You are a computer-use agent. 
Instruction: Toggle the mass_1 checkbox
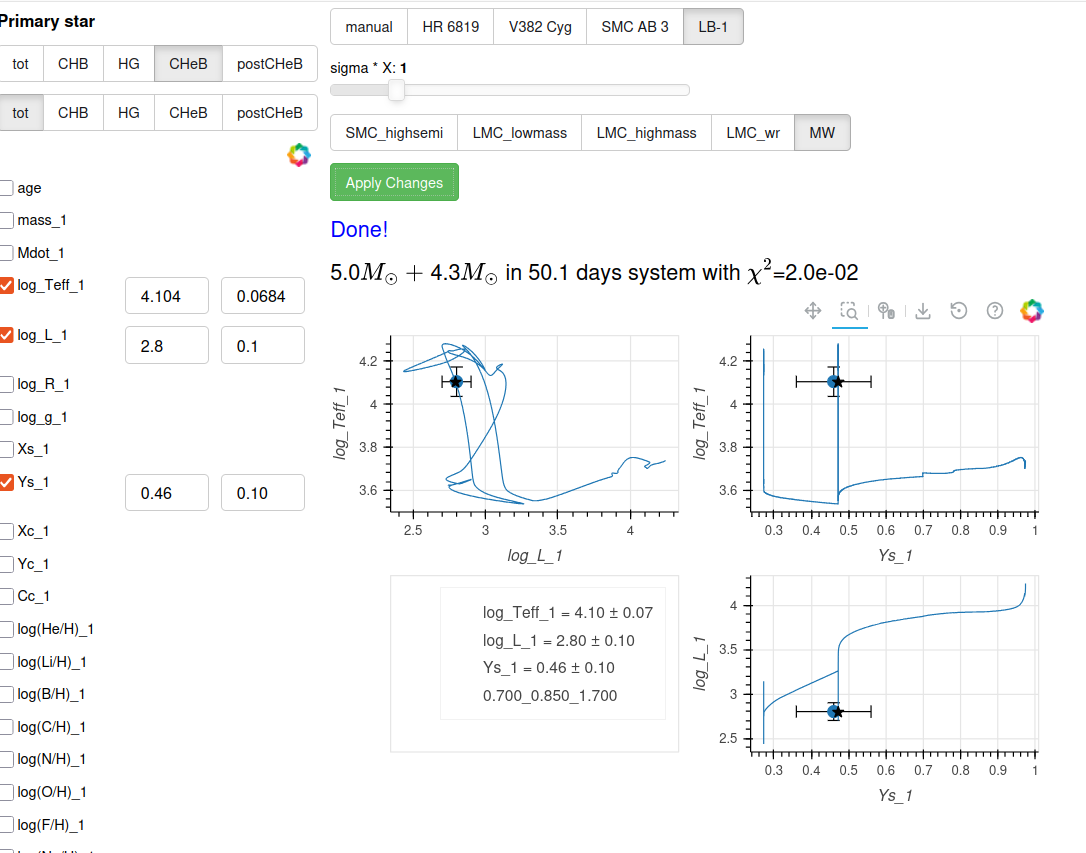click(7, 220)
